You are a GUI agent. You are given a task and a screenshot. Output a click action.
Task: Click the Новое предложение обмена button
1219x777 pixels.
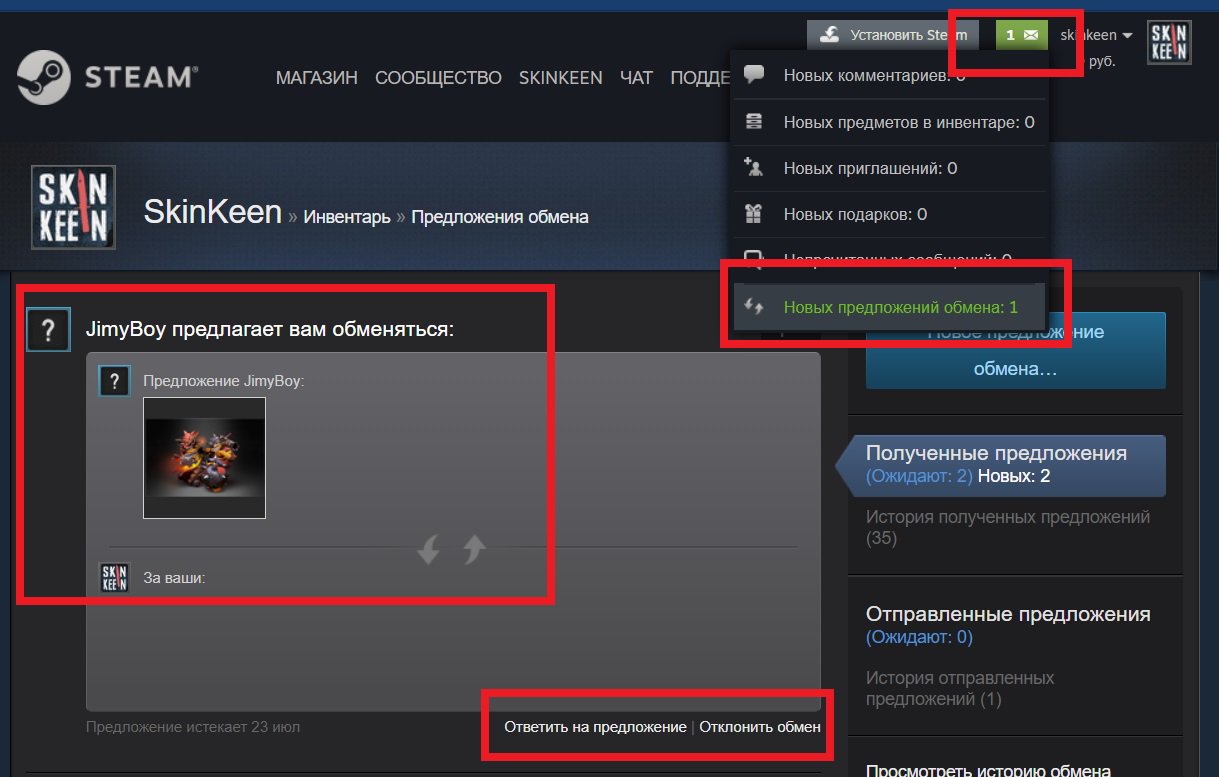coord(1015,350)
